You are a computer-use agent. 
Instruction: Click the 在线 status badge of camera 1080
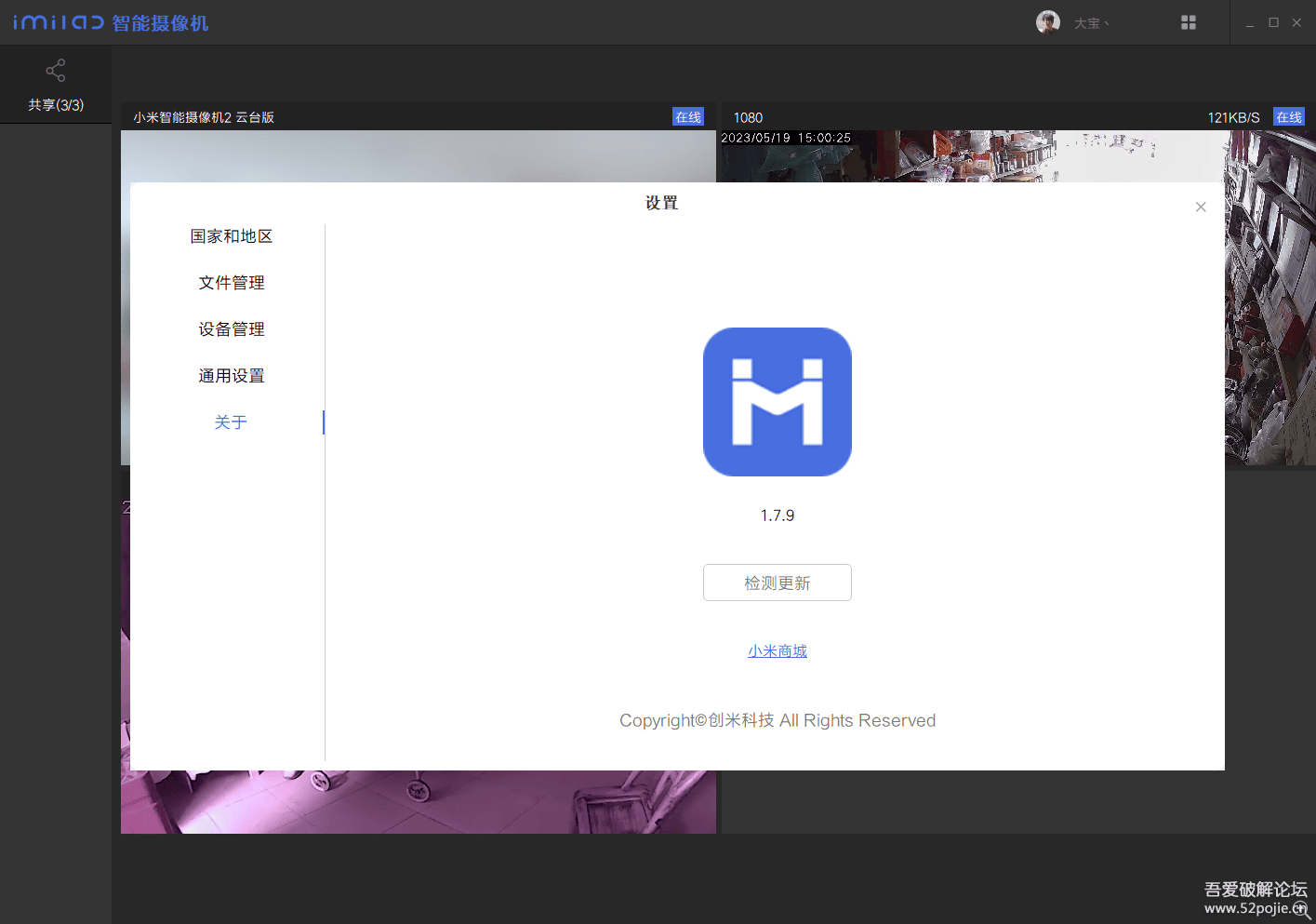coord(1289,116)
